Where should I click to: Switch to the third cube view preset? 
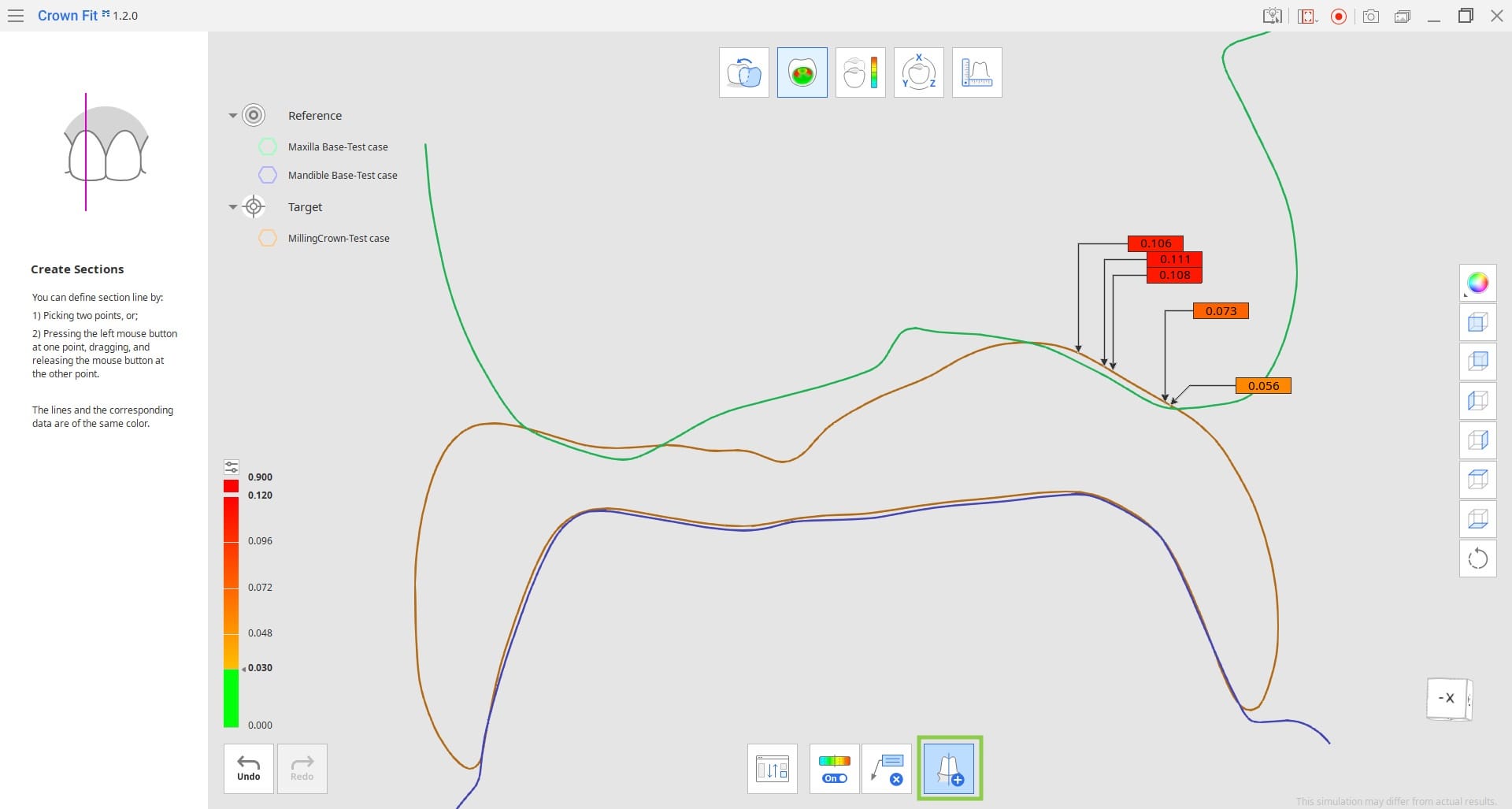[1478, 401]
